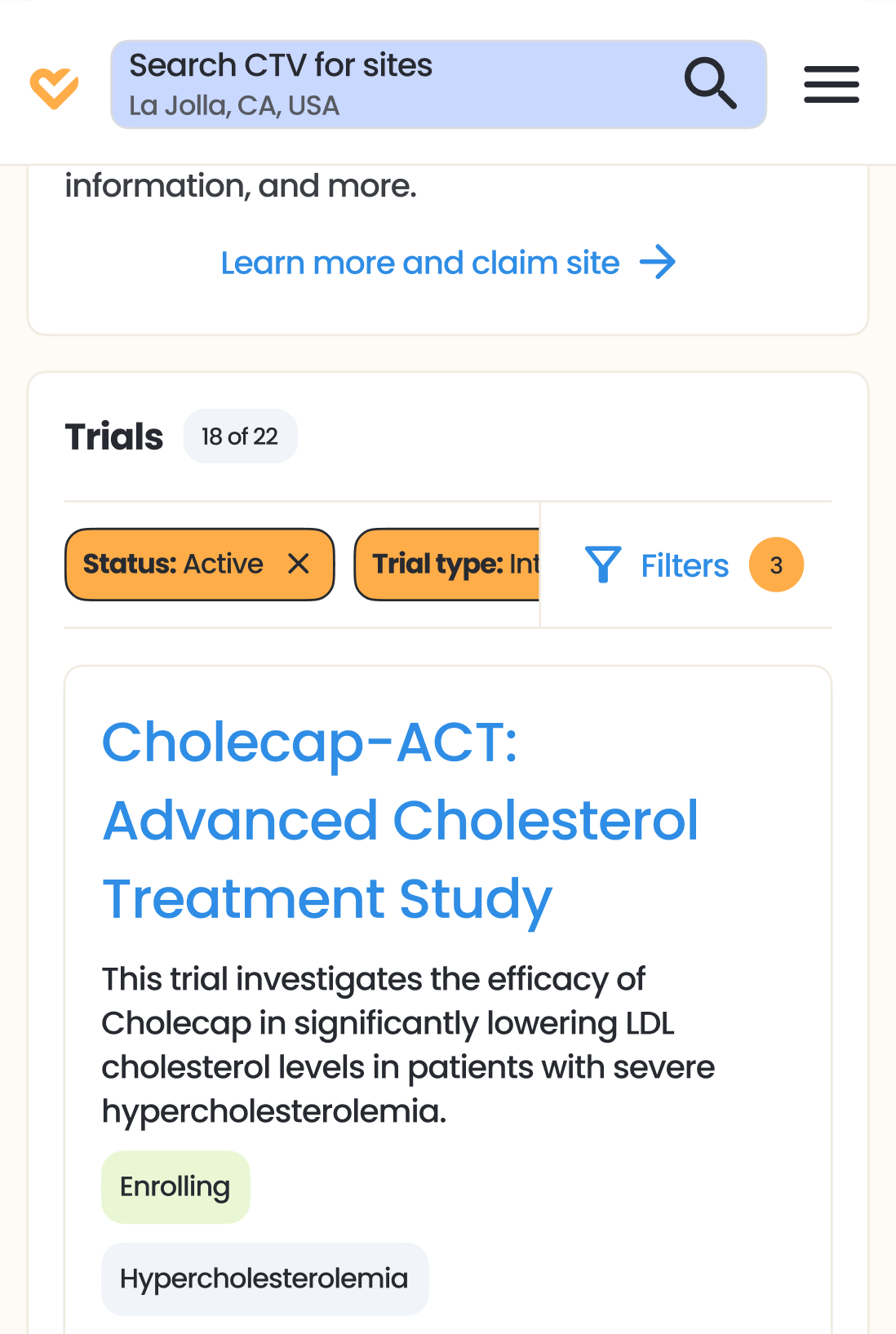Screen dimensions: 896x1334
Task: Click the orange filter count badge 3
Action: [776, 565]
